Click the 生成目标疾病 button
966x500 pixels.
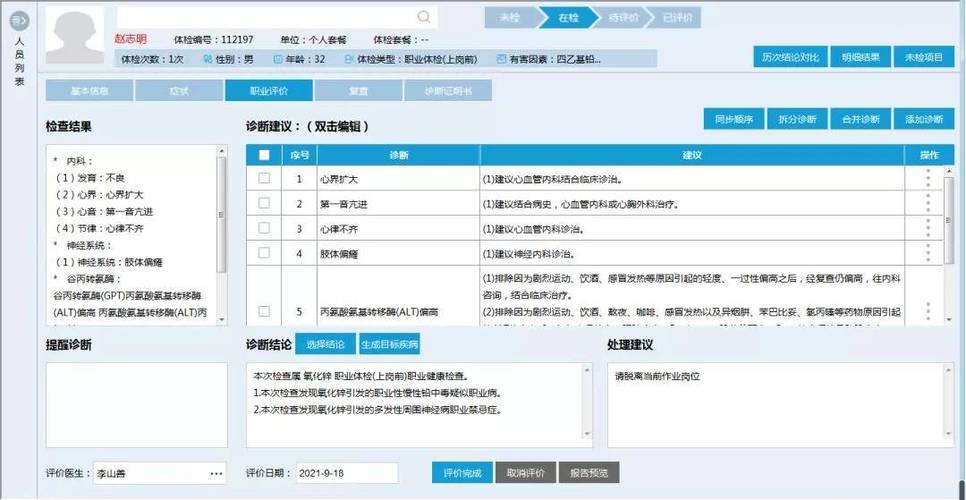[389, 344]
